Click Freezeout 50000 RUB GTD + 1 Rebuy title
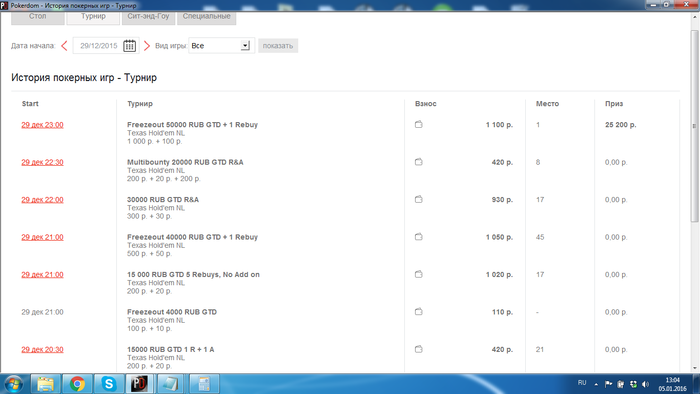Screen dimensions: 700x394 click(192, 124)
